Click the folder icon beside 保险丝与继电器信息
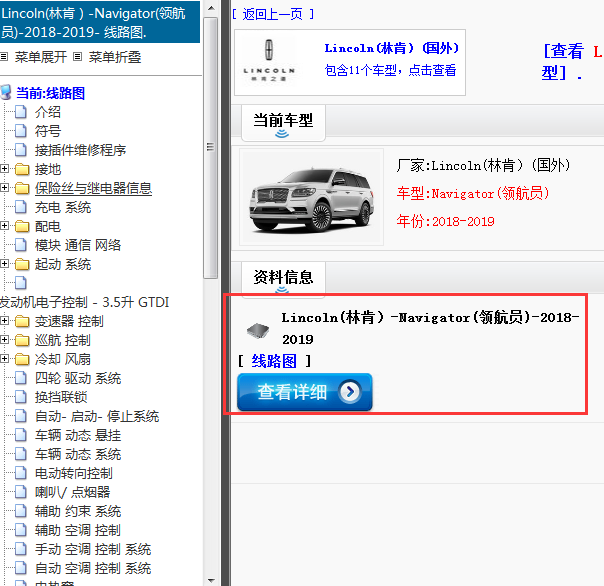This screenshot has width=604, height=586. point(22,188)
